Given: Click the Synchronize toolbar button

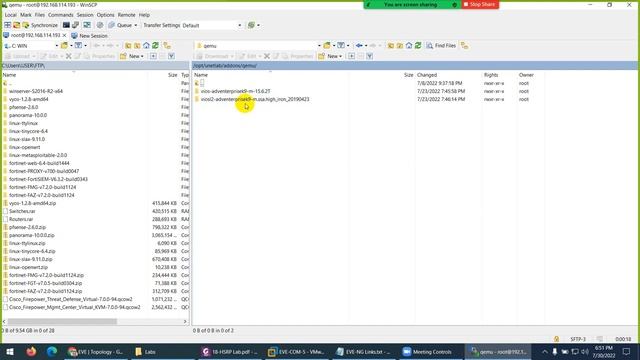Looking at the screenshot, I should (x=40, y=25).
